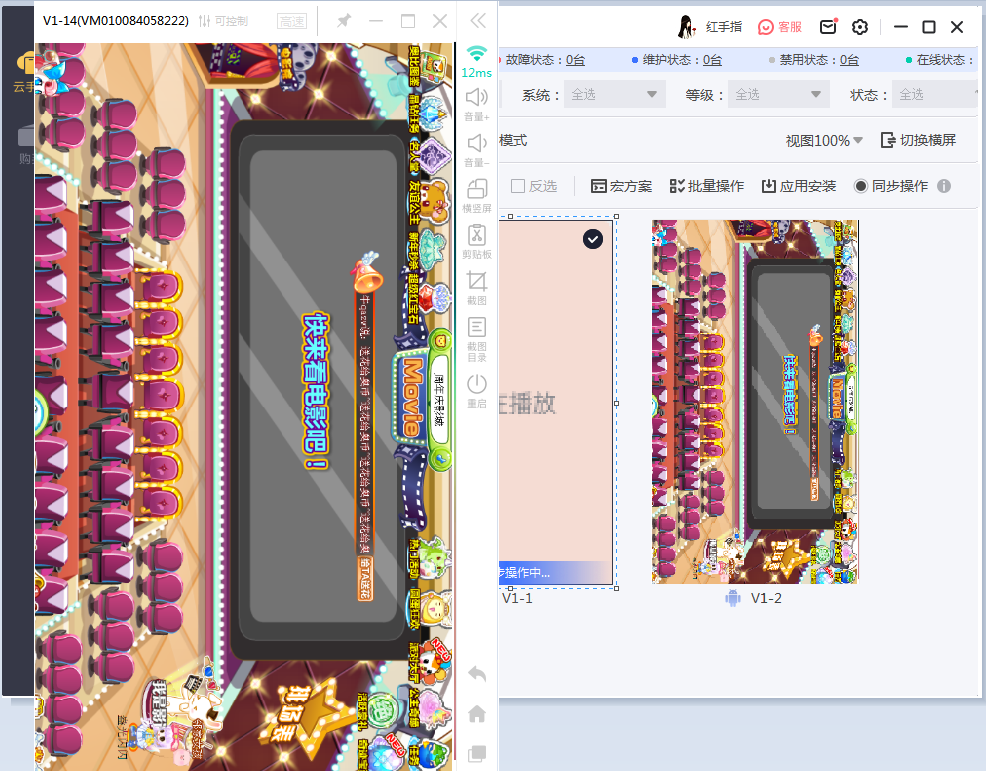Decrease volume with the 音量- icon
The image size is (986, 771).
click(477, 150)
